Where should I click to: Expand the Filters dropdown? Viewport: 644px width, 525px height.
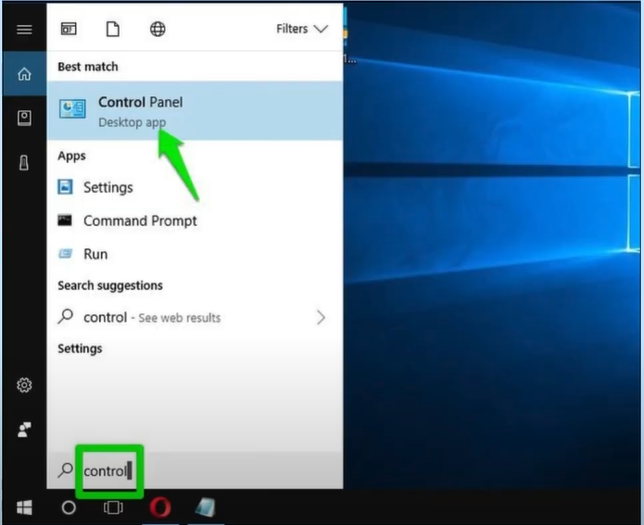pyautogui.click(x=302, y=29)
